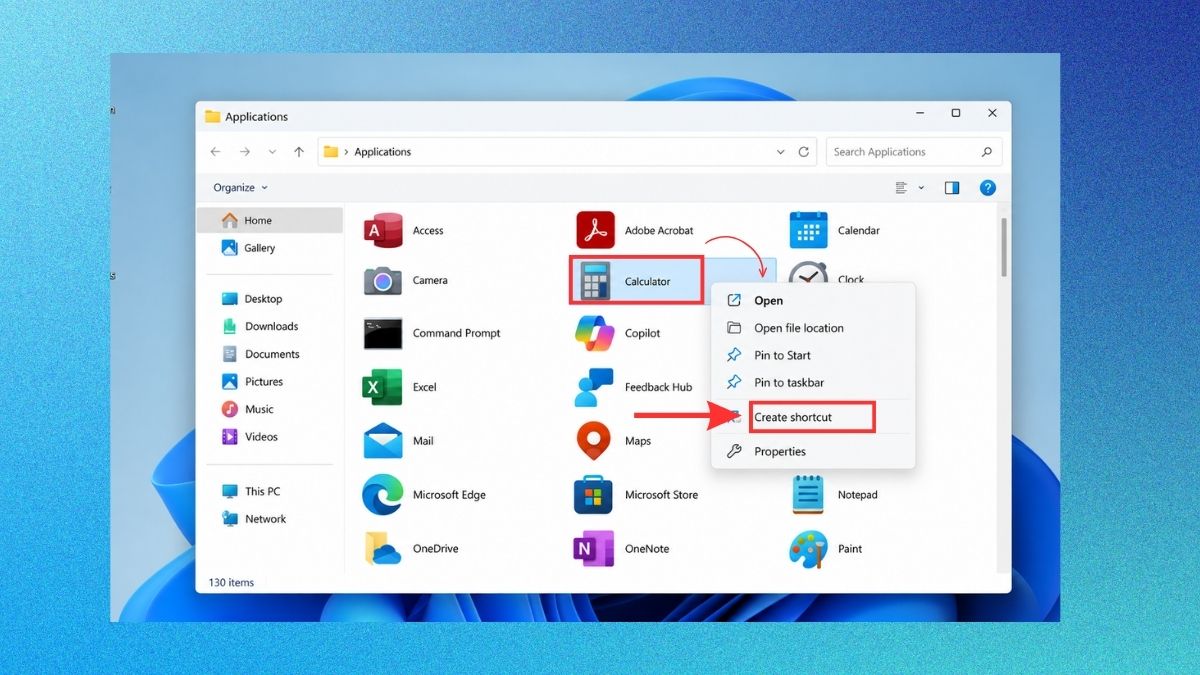Toggle the preview pane icon
This screenshot has height=675, width=1200.
click(x=952, y=187)
